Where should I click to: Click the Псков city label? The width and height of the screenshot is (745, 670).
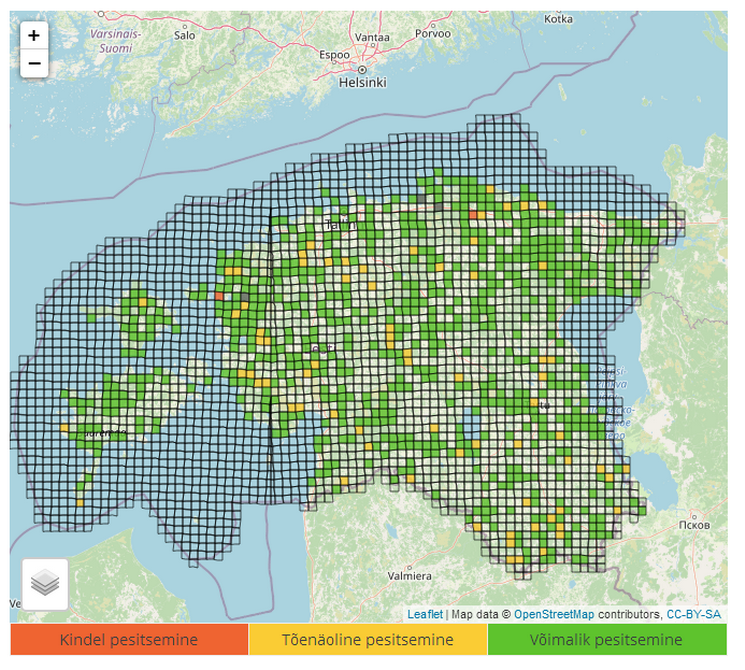(693, 525)
